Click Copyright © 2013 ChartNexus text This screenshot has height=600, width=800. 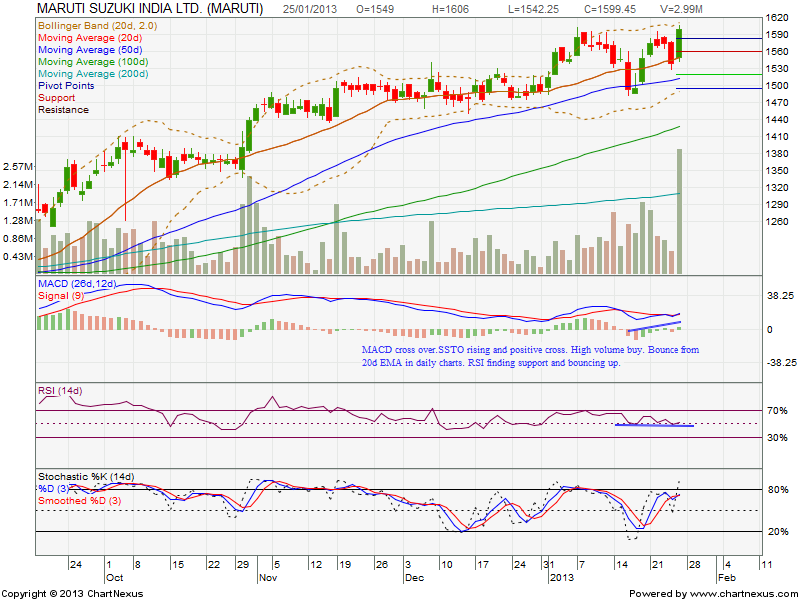(73, 594)
